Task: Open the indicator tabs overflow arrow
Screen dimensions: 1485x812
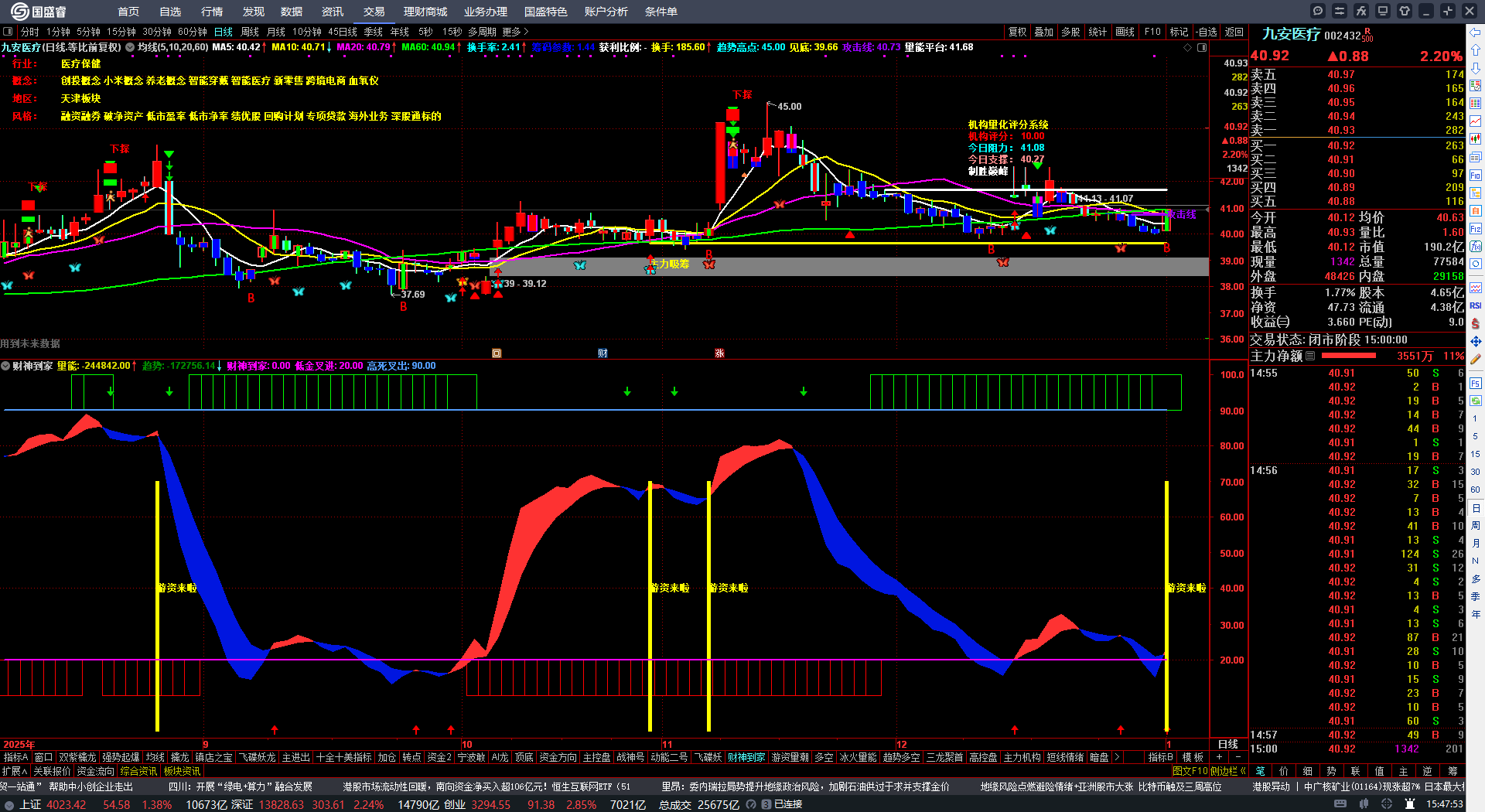Action: 1116,757
